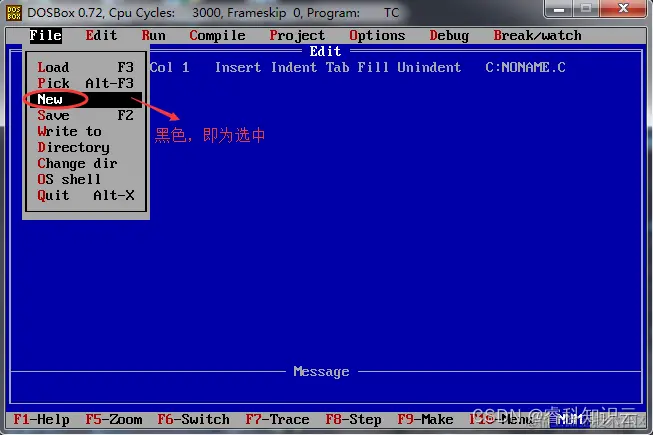
Task: Open the File menu
Action: (x=45, y=35)
